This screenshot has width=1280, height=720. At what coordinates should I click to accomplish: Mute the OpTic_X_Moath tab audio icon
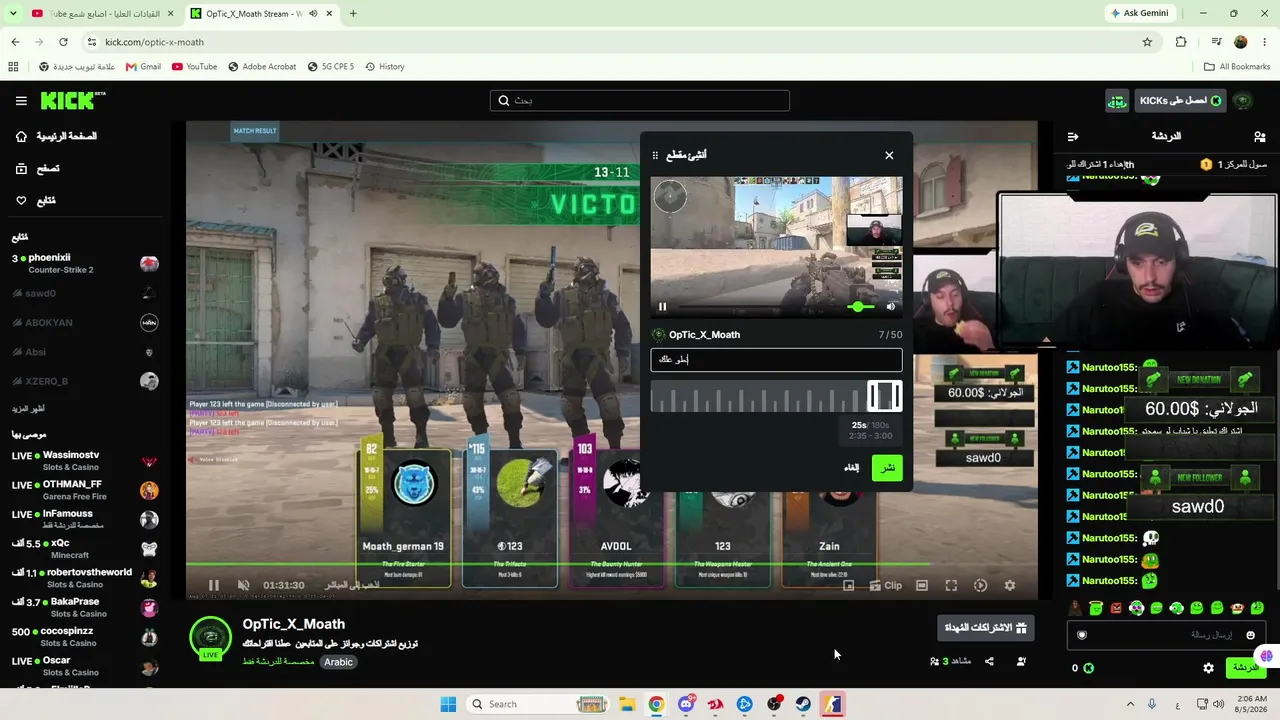(x=313, y=14)
